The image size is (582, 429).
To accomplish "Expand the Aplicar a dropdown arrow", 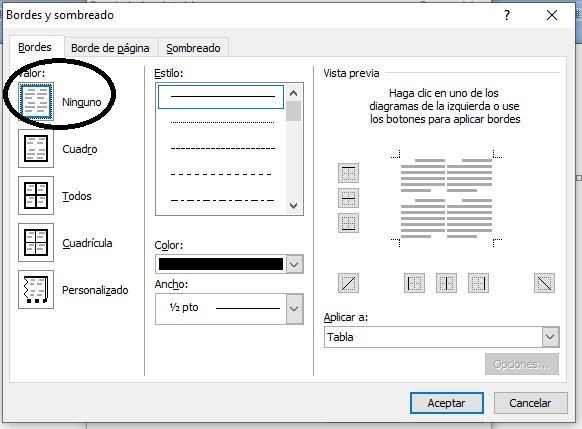I will pos(550,337).
